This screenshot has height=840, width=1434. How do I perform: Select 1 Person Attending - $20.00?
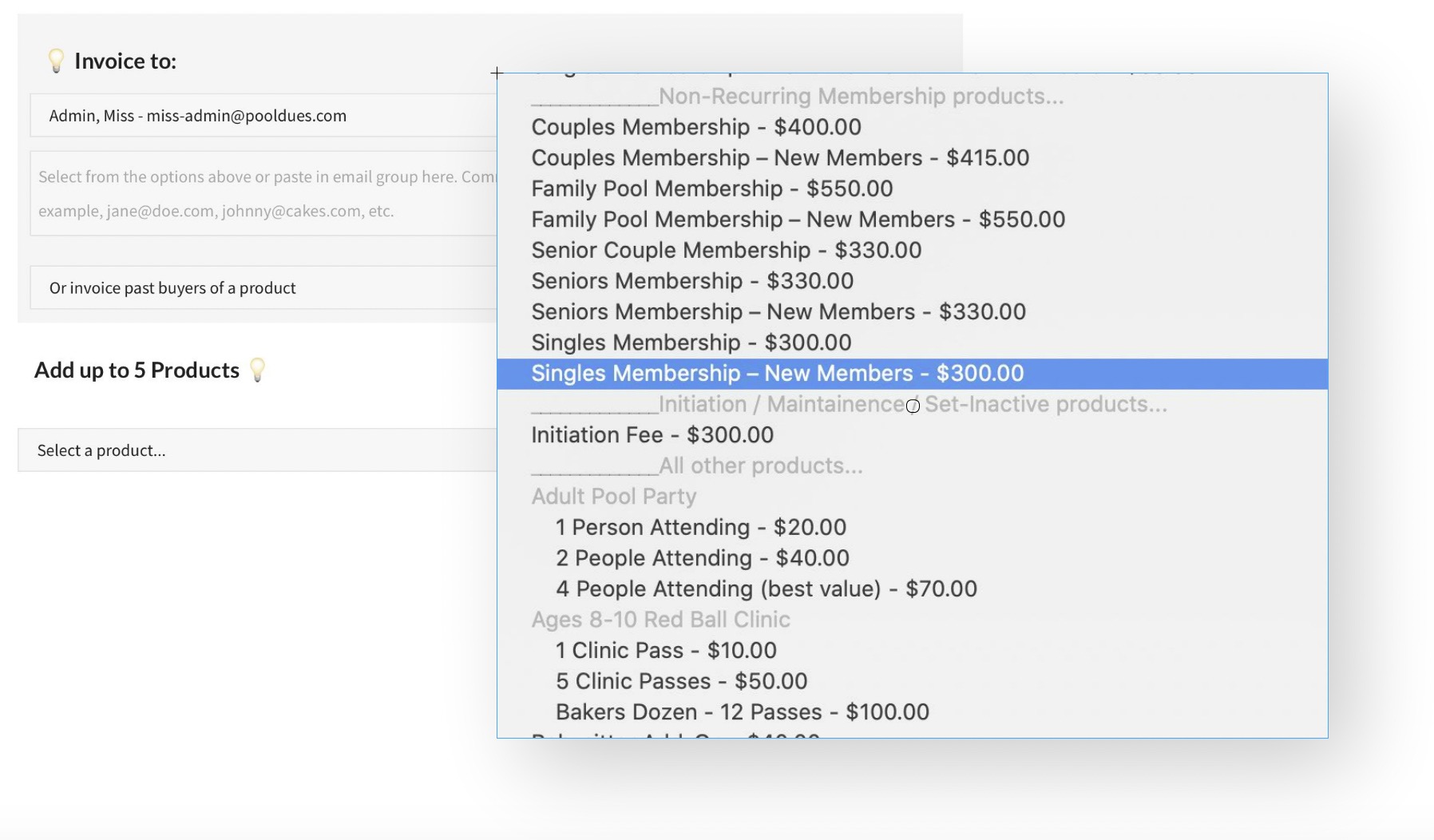700,528
